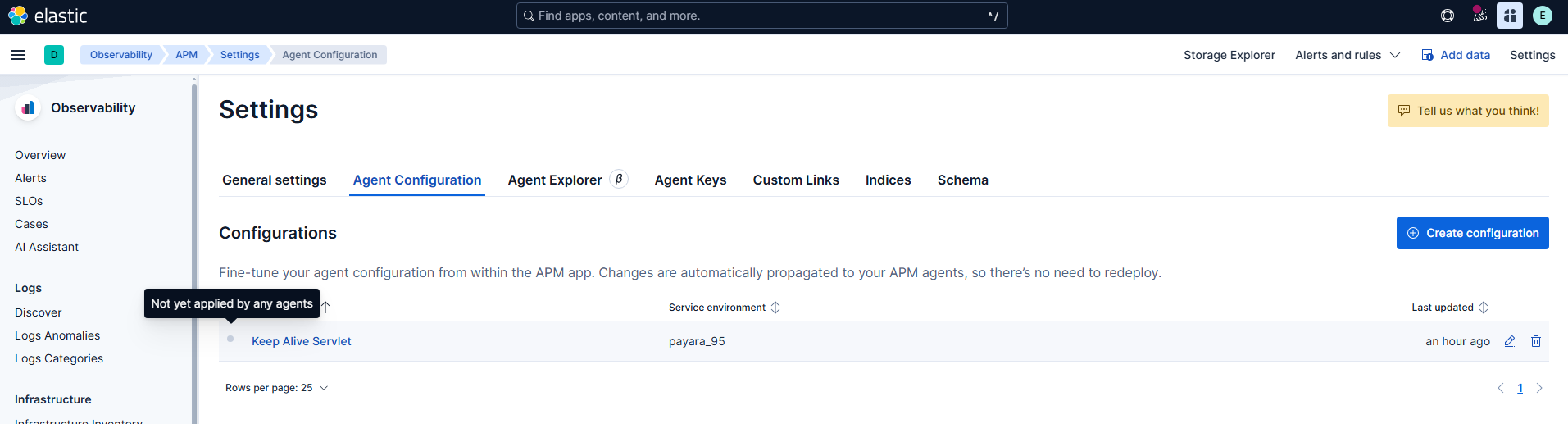Click the Elastic logo
1568x424 pixels.
[48, 16]
